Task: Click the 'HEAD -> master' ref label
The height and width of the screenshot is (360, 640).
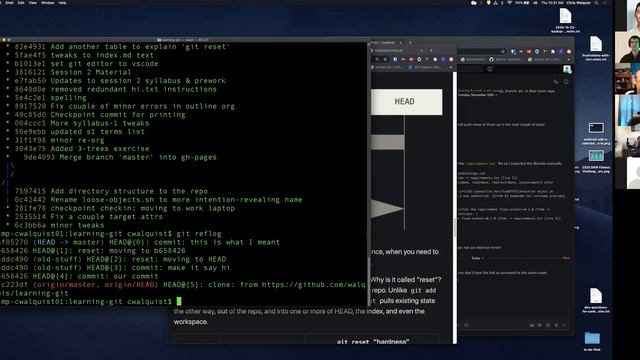Action: 70,242
